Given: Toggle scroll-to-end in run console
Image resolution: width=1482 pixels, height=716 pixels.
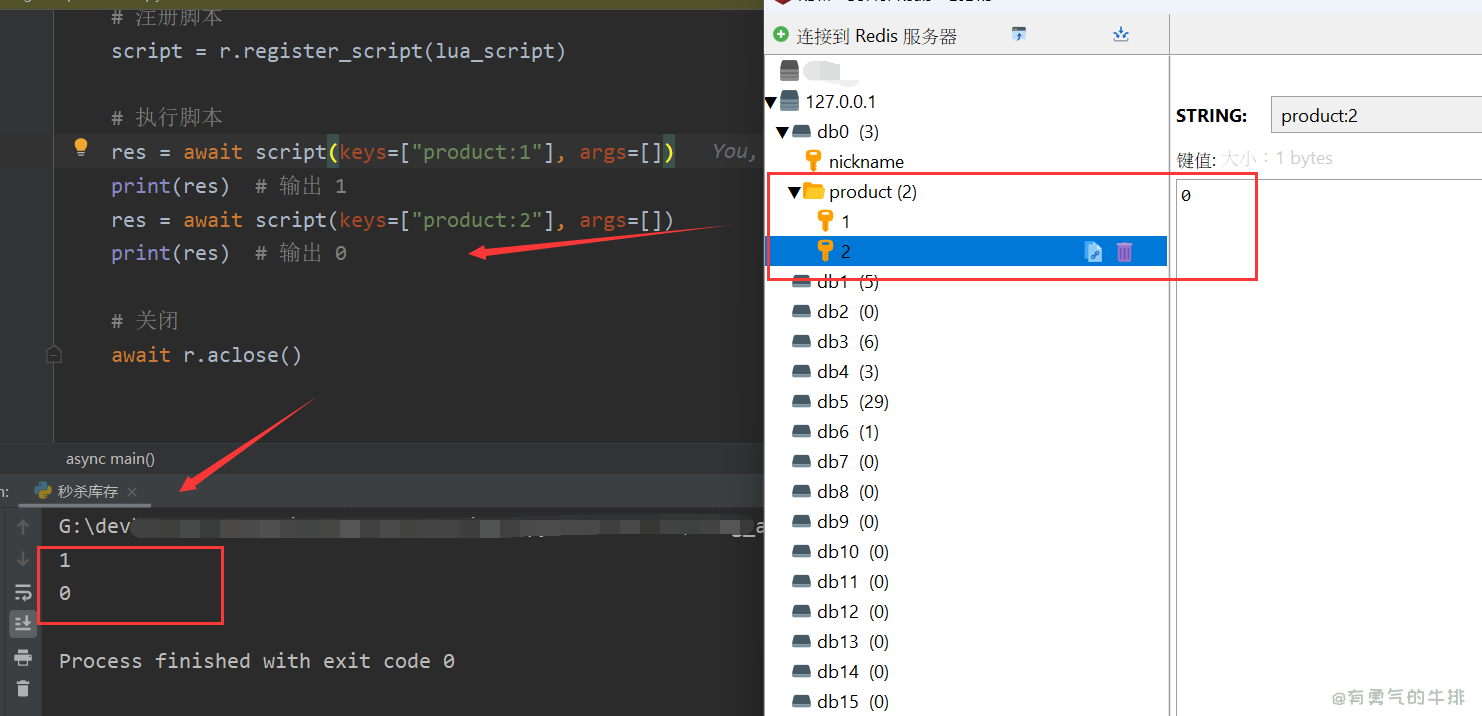Looking at the screenshot, I should (23, 624).
